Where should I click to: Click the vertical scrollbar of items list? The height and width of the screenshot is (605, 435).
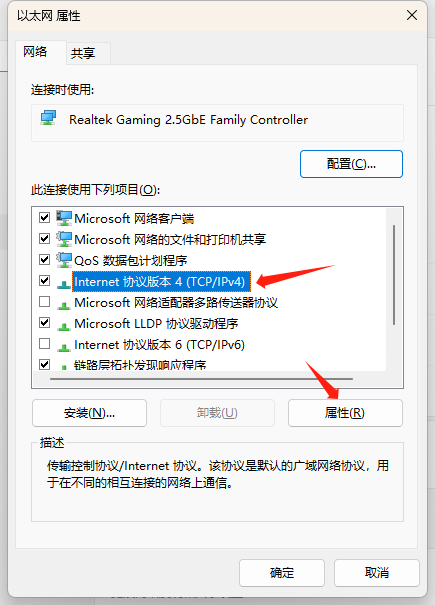[x=394, y=275]
